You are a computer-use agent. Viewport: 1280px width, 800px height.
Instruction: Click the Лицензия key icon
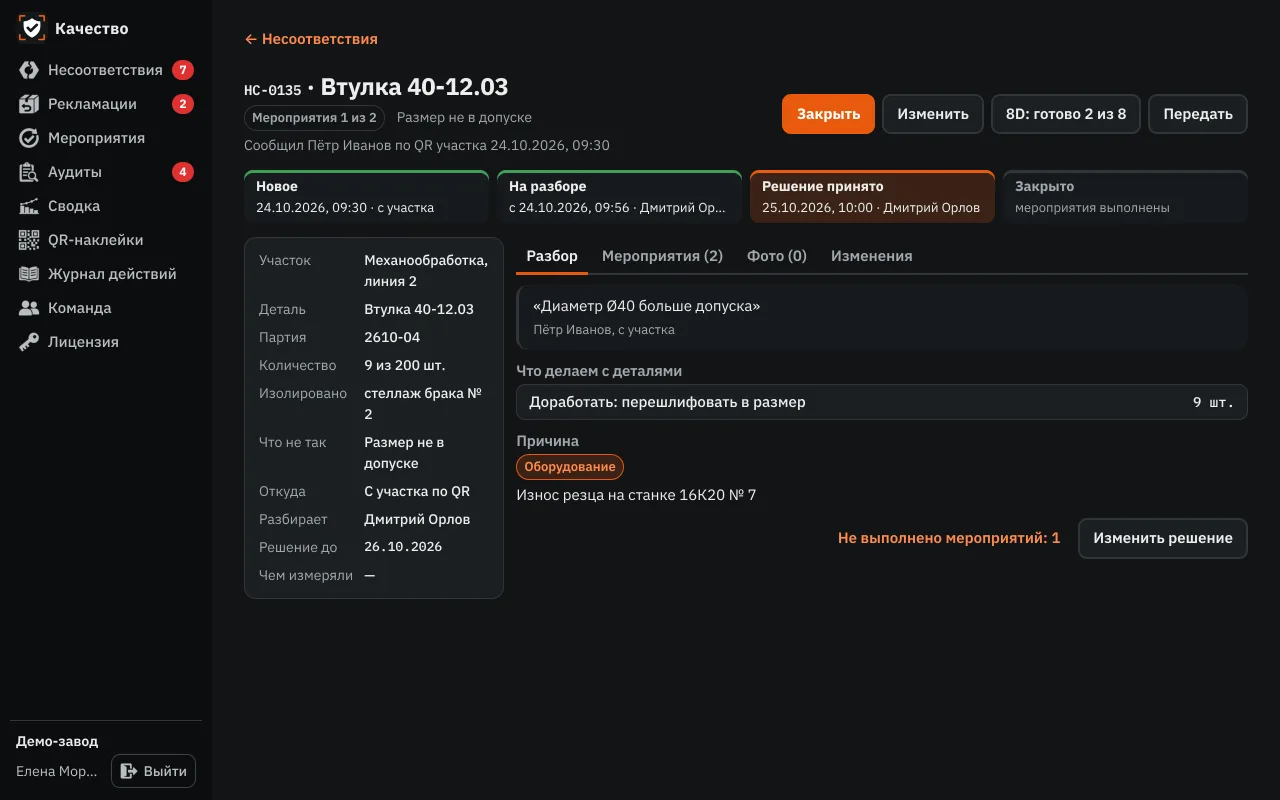(29, 342)
